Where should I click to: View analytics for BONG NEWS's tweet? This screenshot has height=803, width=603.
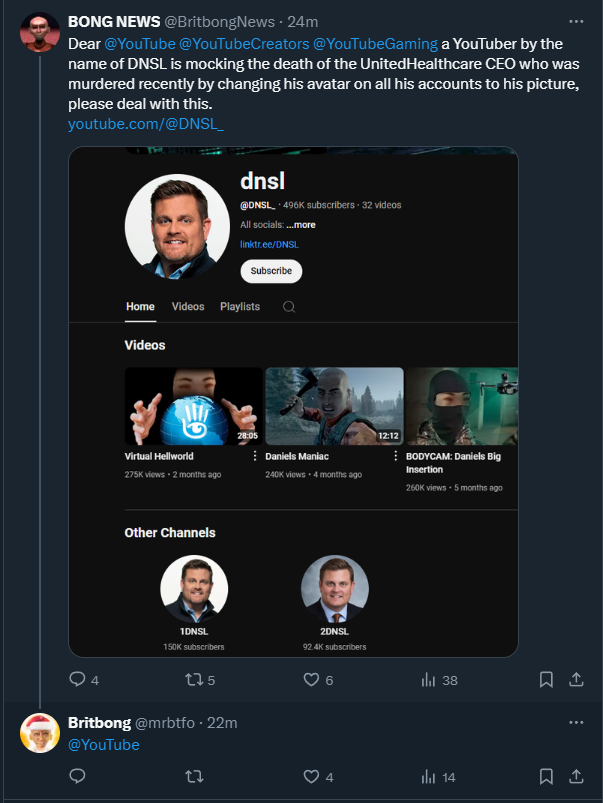(x=429, y=679)
